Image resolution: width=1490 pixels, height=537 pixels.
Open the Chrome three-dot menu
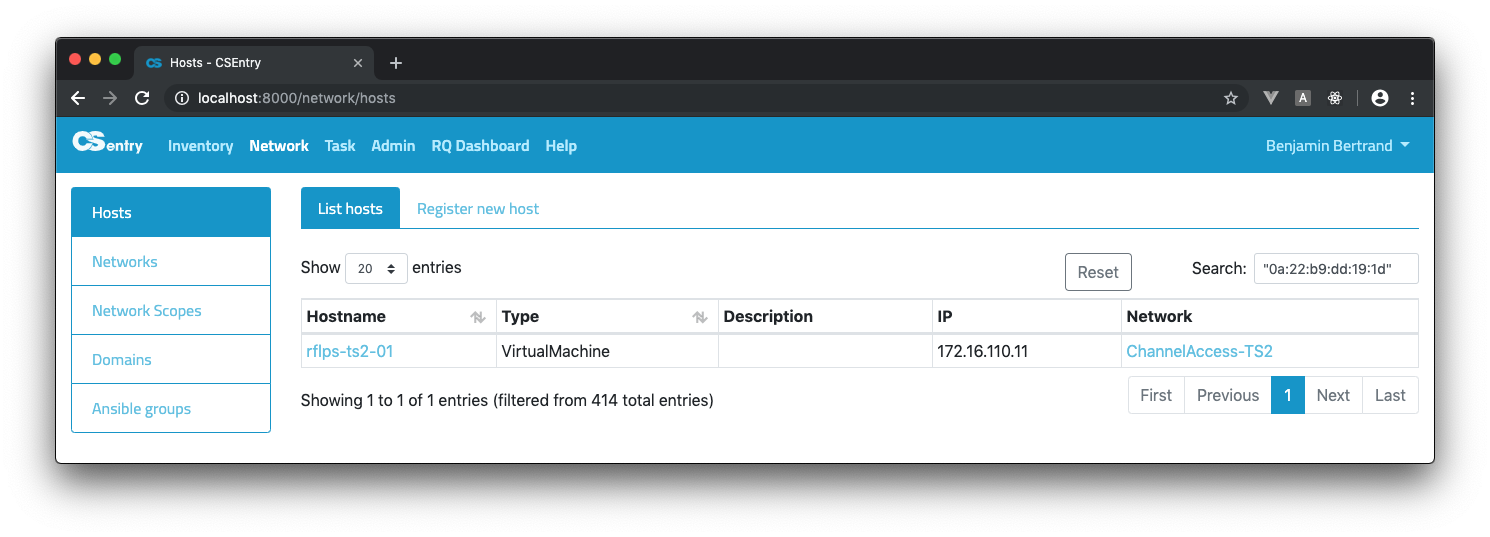point(1412,98)
